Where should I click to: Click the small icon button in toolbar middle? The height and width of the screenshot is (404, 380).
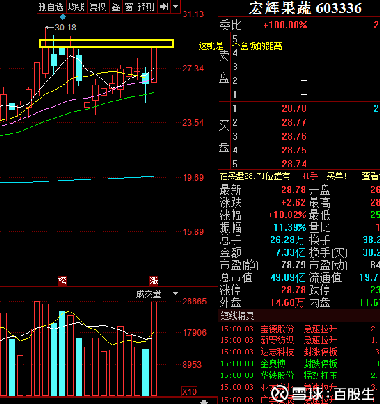(116, 7)
